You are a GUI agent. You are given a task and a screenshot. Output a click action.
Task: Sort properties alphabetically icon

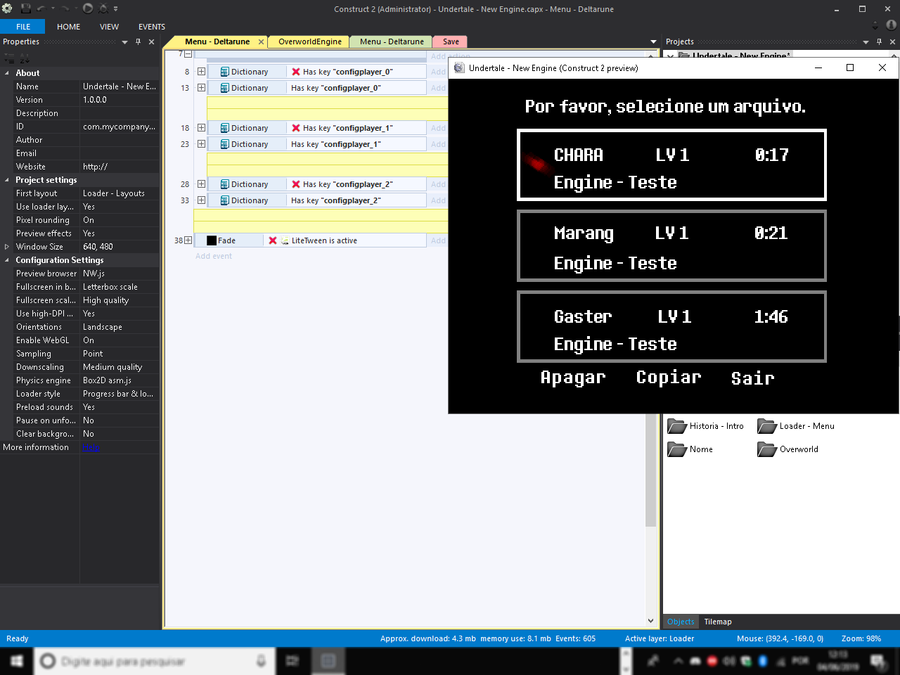point(24,59)
